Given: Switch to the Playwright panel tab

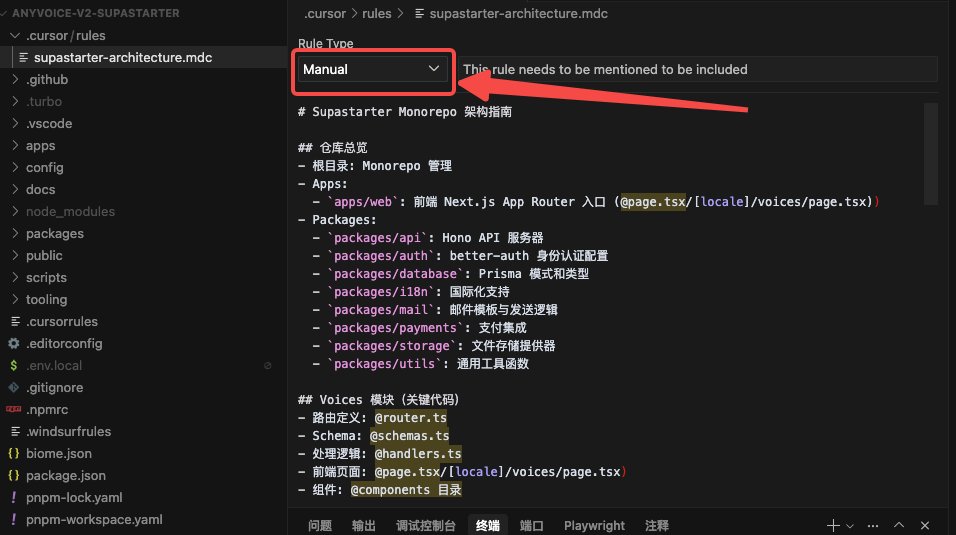Looking at the screenshot, I should point(594,525).
